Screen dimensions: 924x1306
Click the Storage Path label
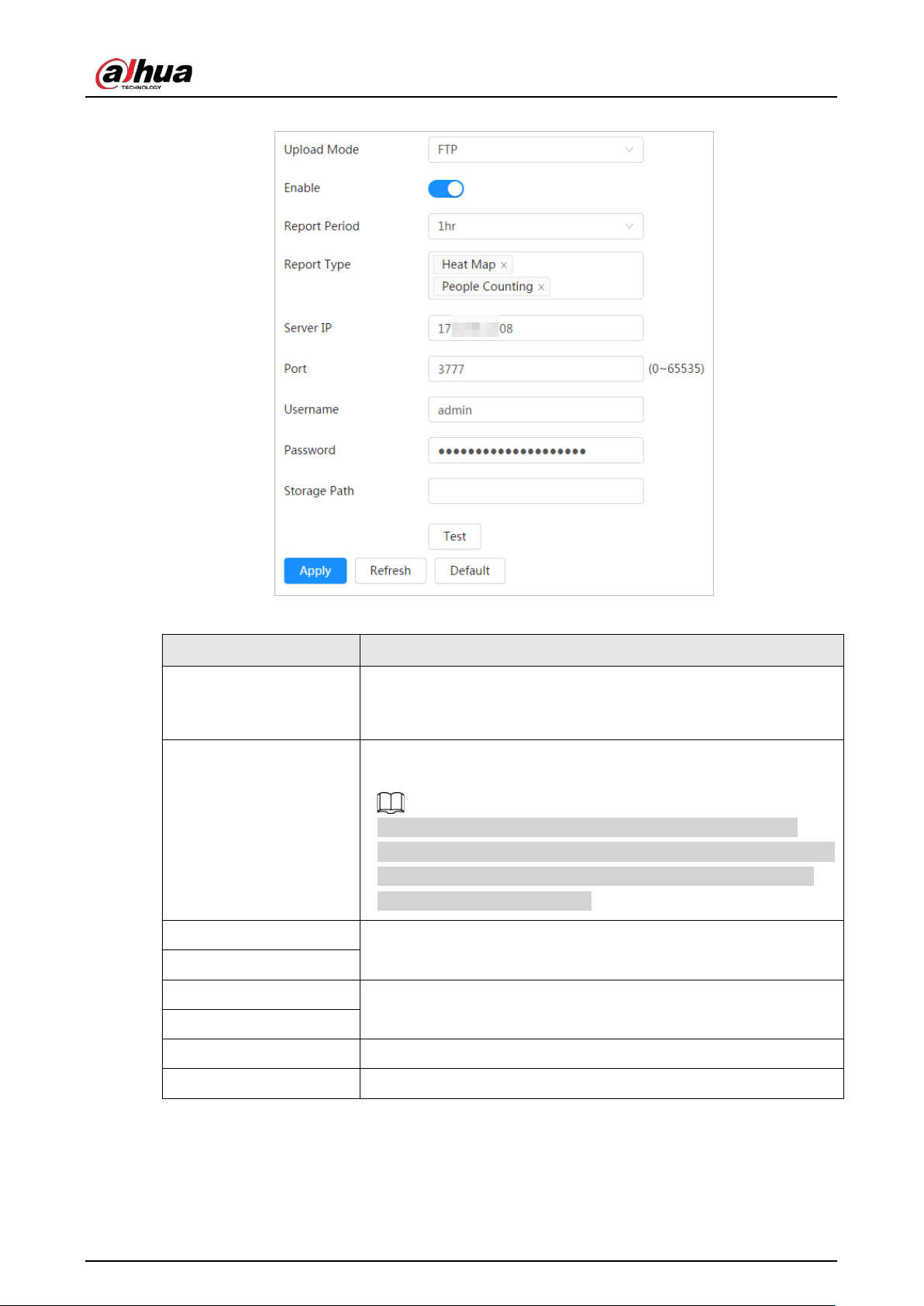click(319, 491)
